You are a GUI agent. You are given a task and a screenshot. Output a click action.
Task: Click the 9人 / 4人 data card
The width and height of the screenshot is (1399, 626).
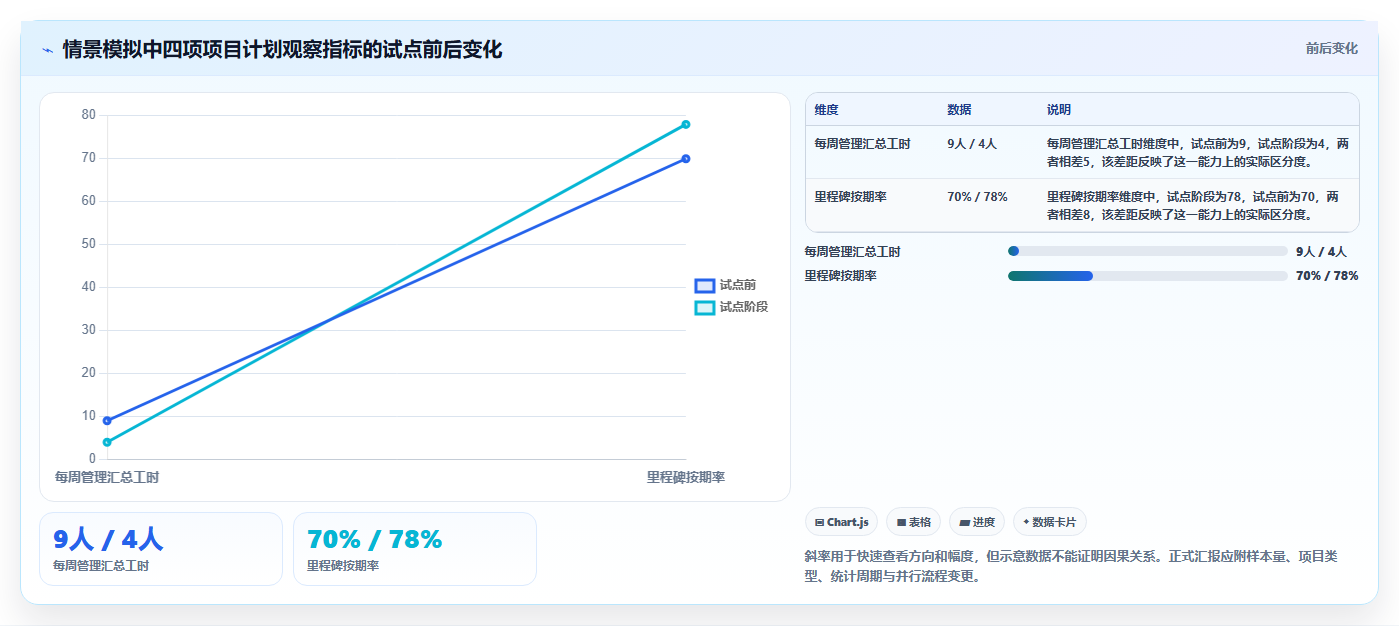coord(161,549)
